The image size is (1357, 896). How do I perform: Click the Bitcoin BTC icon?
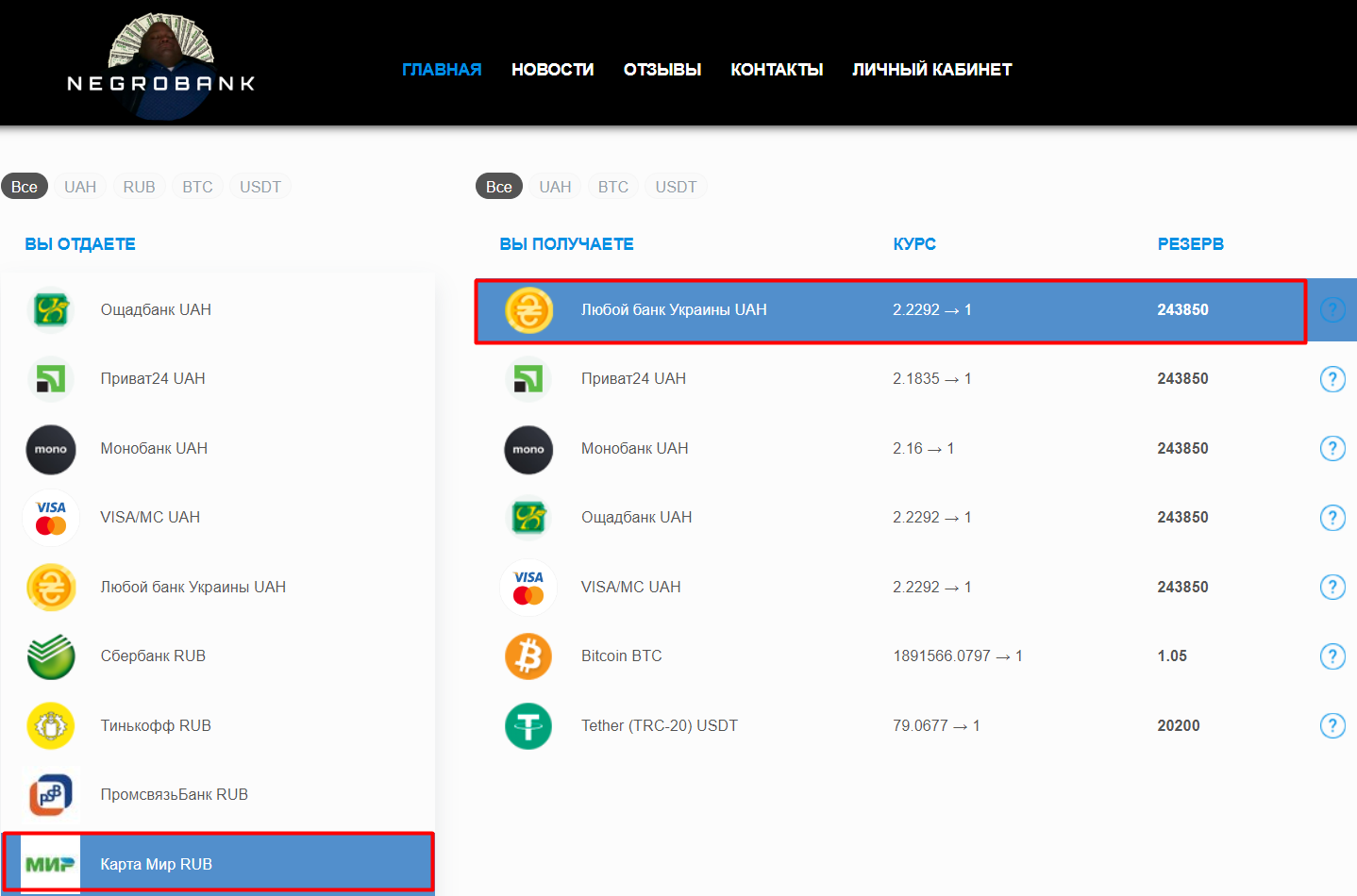click(x=528, y=655)
